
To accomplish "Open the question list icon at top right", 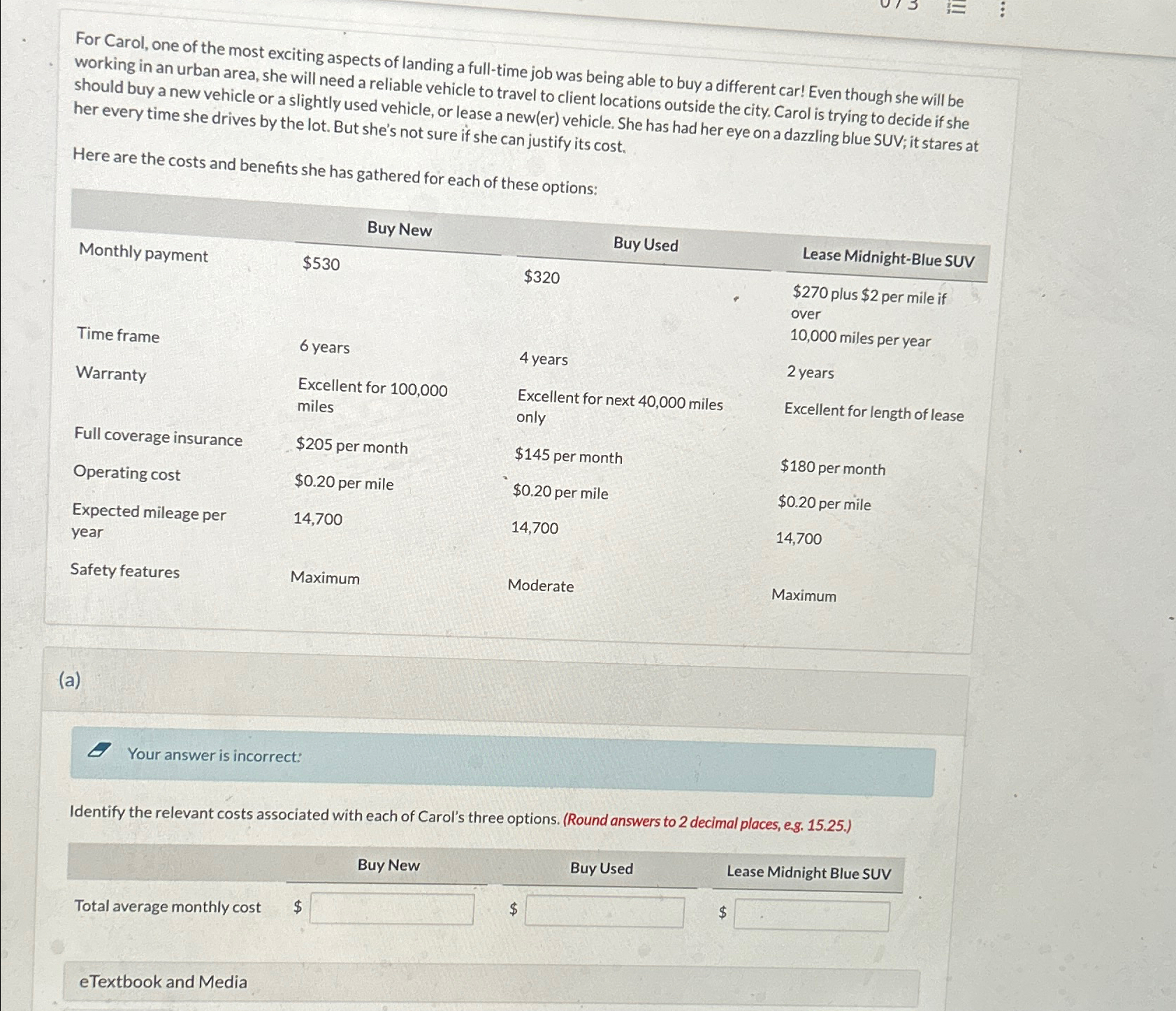I will point(956,6).
